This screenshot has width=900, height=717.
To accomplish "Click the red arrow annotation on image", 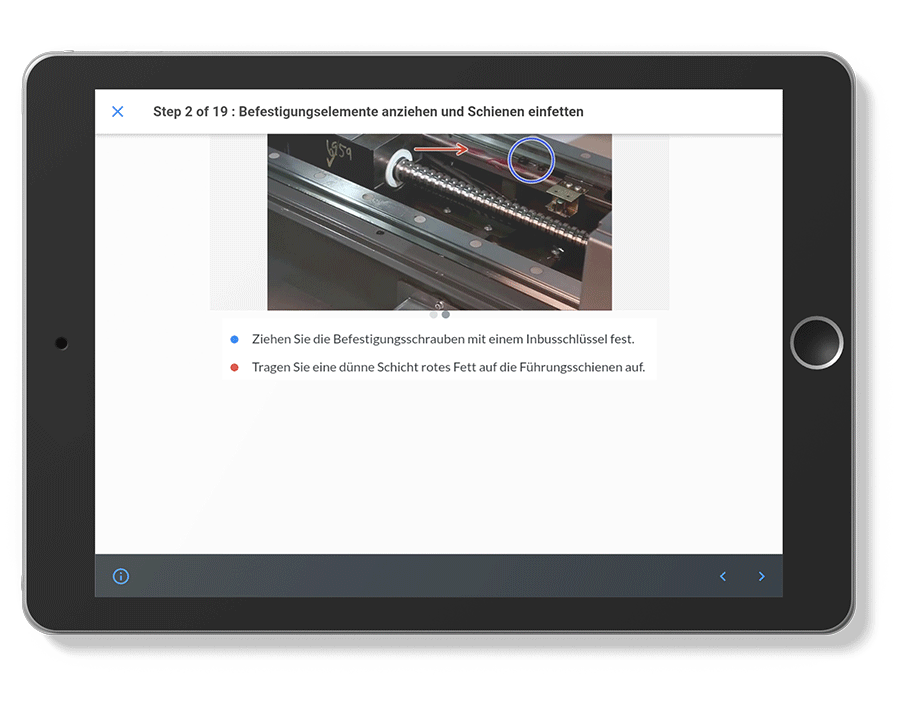I will tap(441, 149).
